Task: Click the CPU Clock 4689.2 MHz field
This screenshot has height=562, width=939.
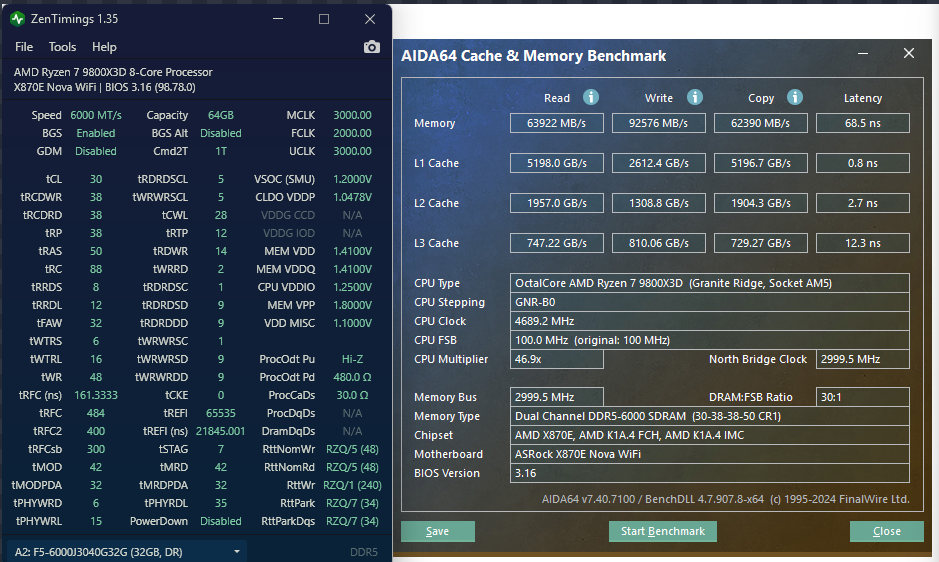Action: 710,321
